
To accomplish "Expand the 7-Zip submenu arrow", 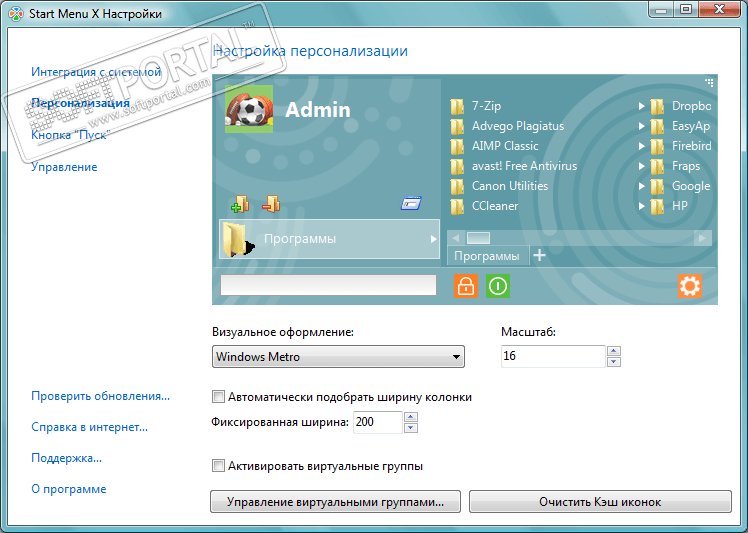I will click(x=642, y=106).
